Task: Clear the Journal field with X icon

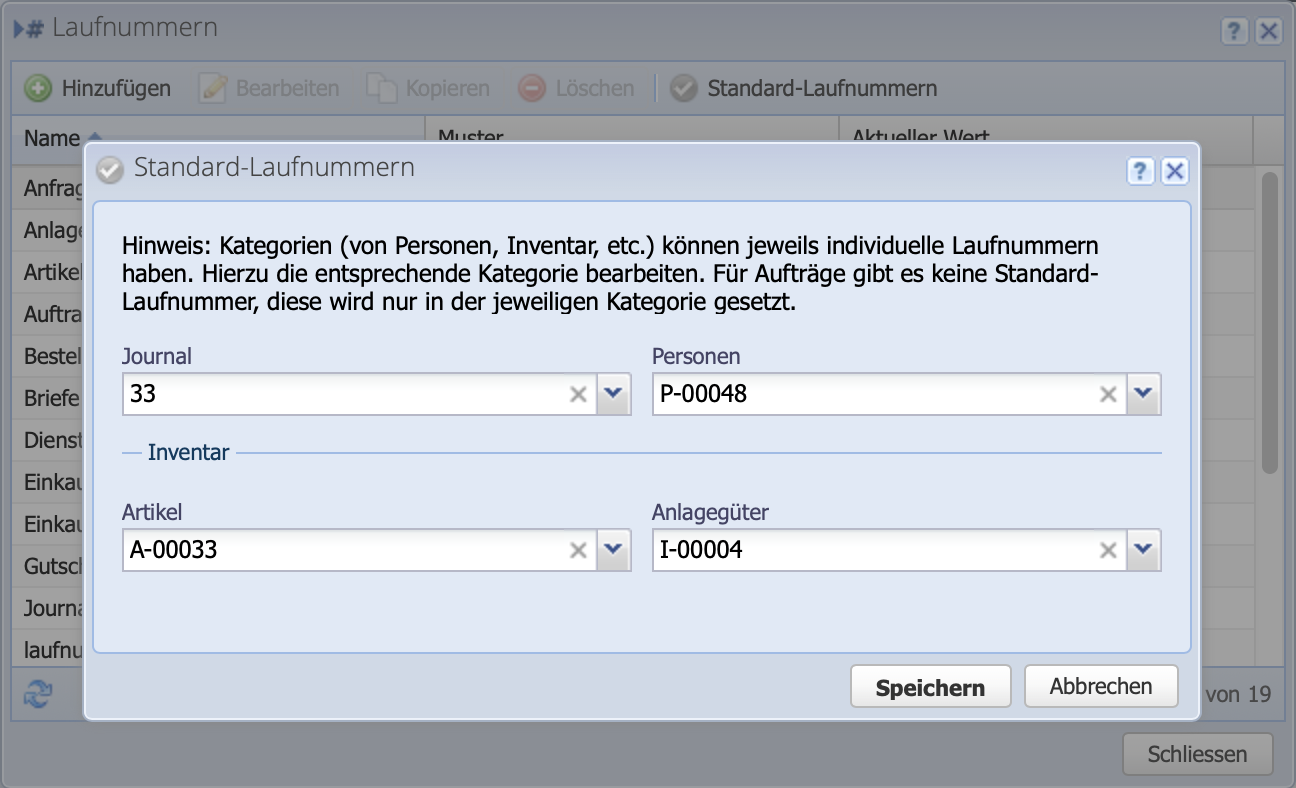Action: pos(578,395)
